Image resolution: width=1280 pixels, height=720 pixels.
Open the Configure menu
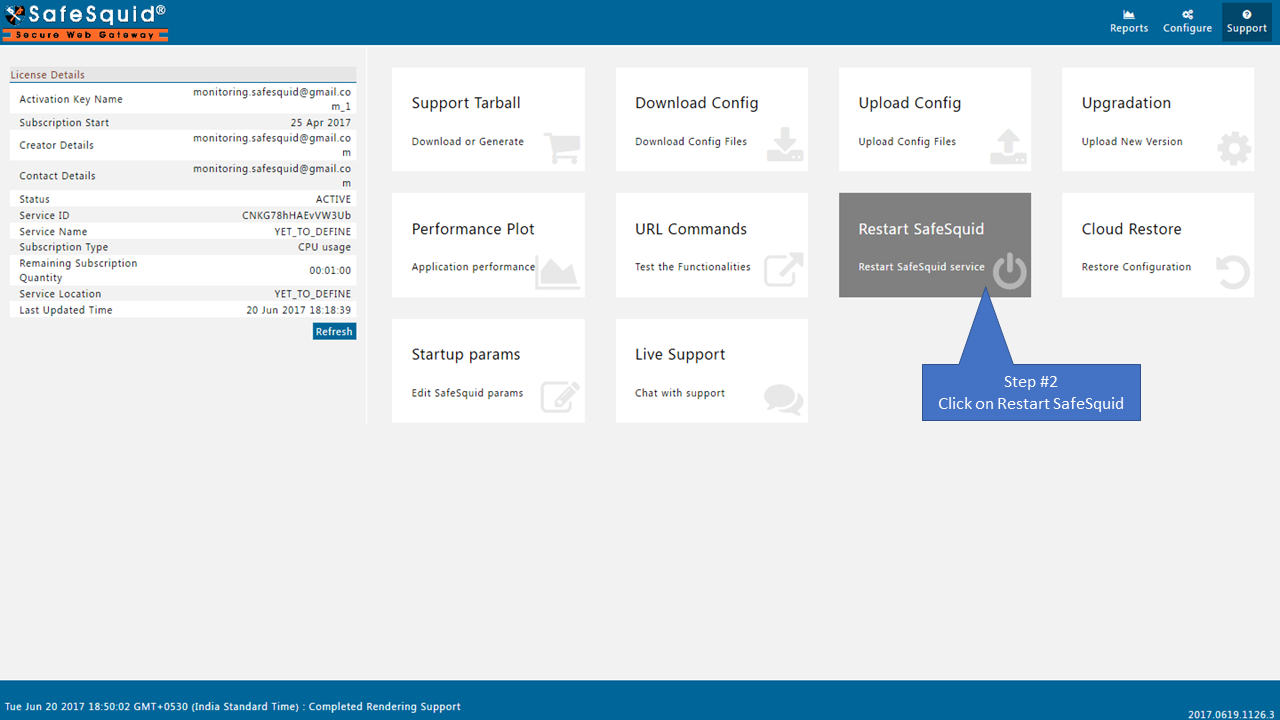tap(1187, 22)
